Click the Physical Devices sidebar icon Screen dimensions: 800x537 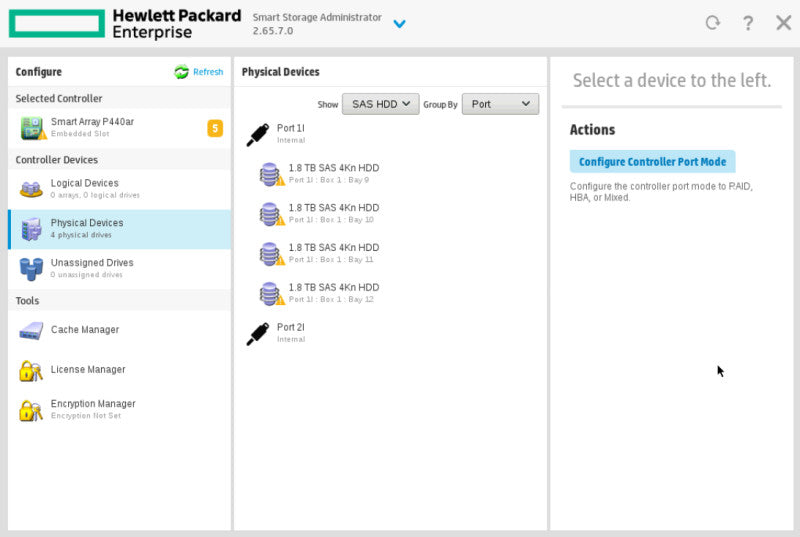tap(31, 229)
